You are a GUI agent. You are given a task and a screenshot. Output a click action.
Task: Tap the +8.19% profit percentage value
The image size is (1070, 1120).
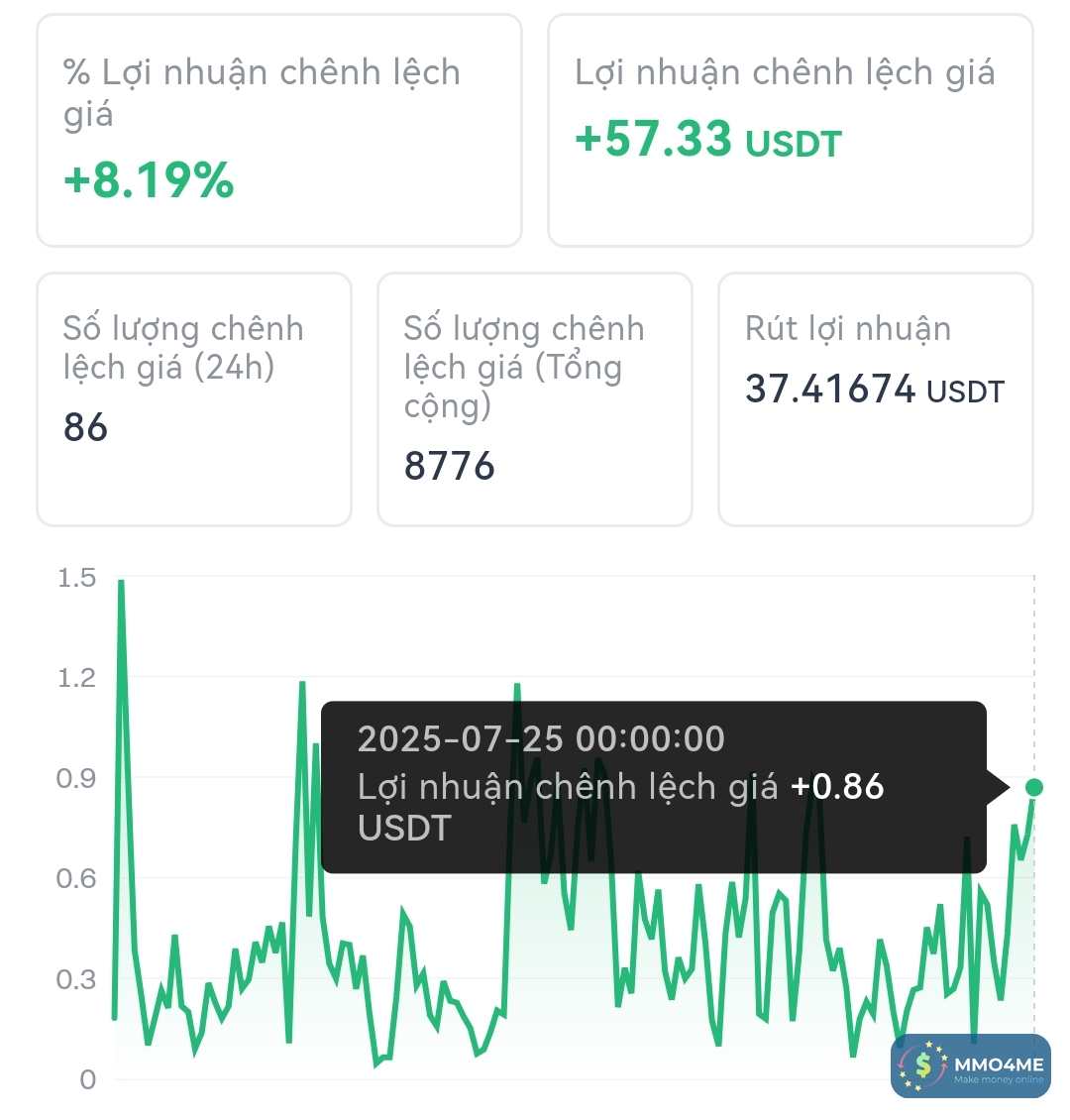click(x=149, y=180)
